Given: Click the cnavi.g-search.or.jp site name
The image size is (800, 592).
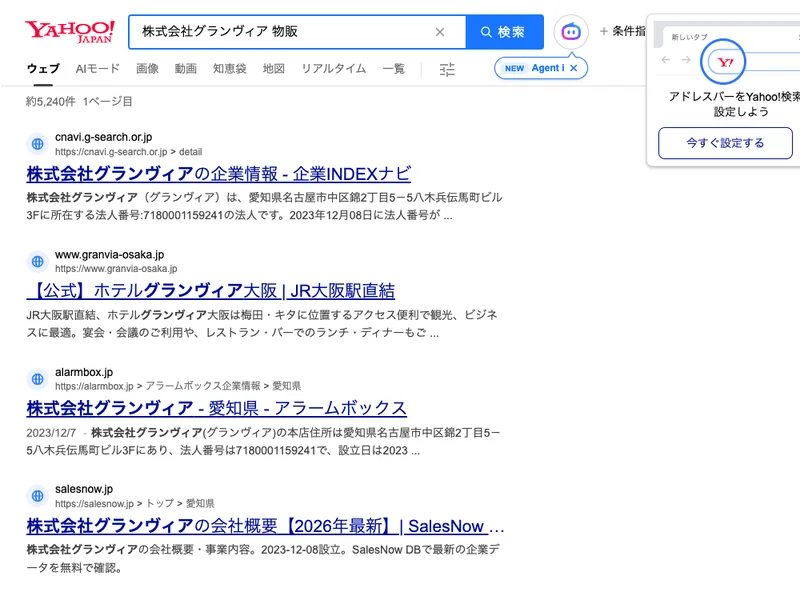Looking at the screenshot, I should pos(104,137).
